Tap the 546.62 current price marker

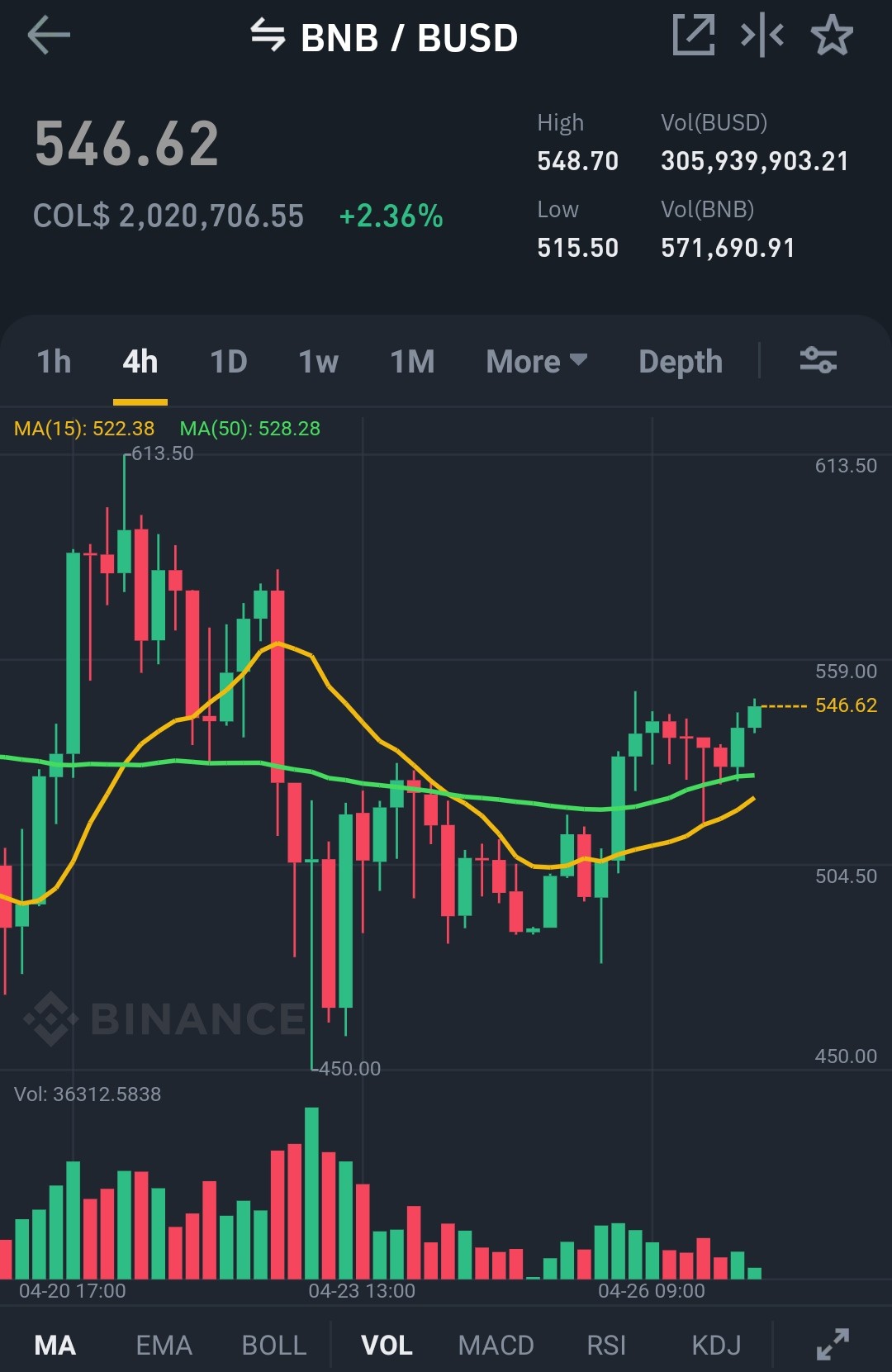pos(846,705)
